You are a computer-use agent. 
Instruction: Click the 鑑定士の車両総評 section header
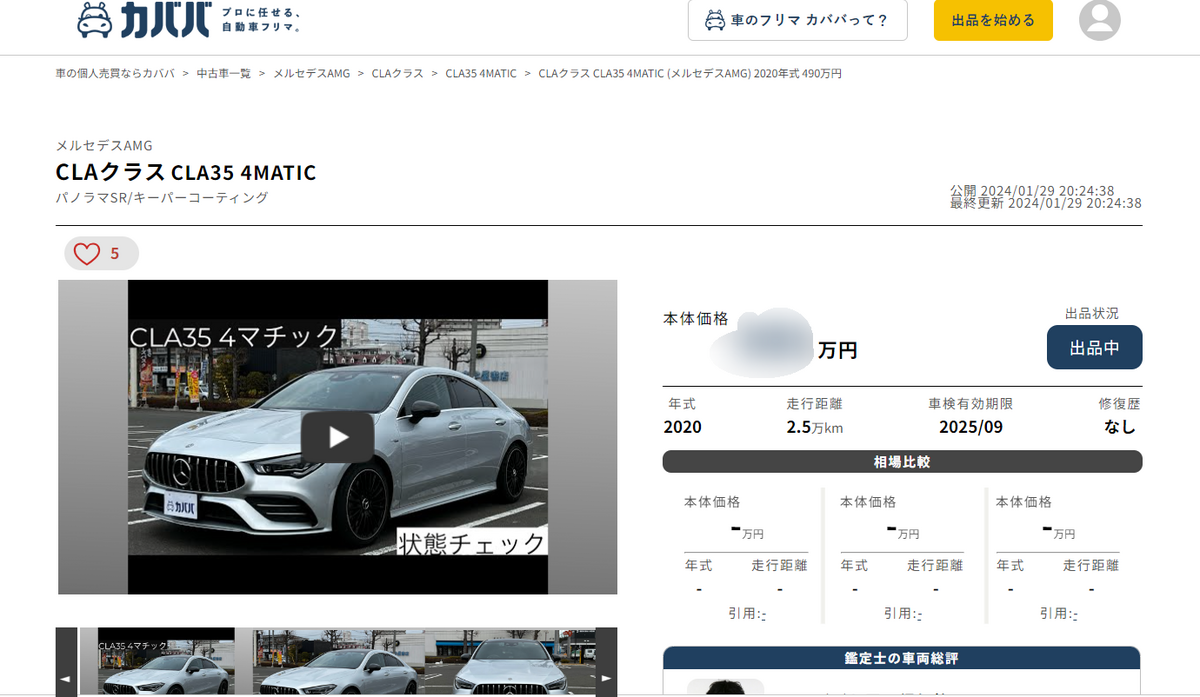902,658
